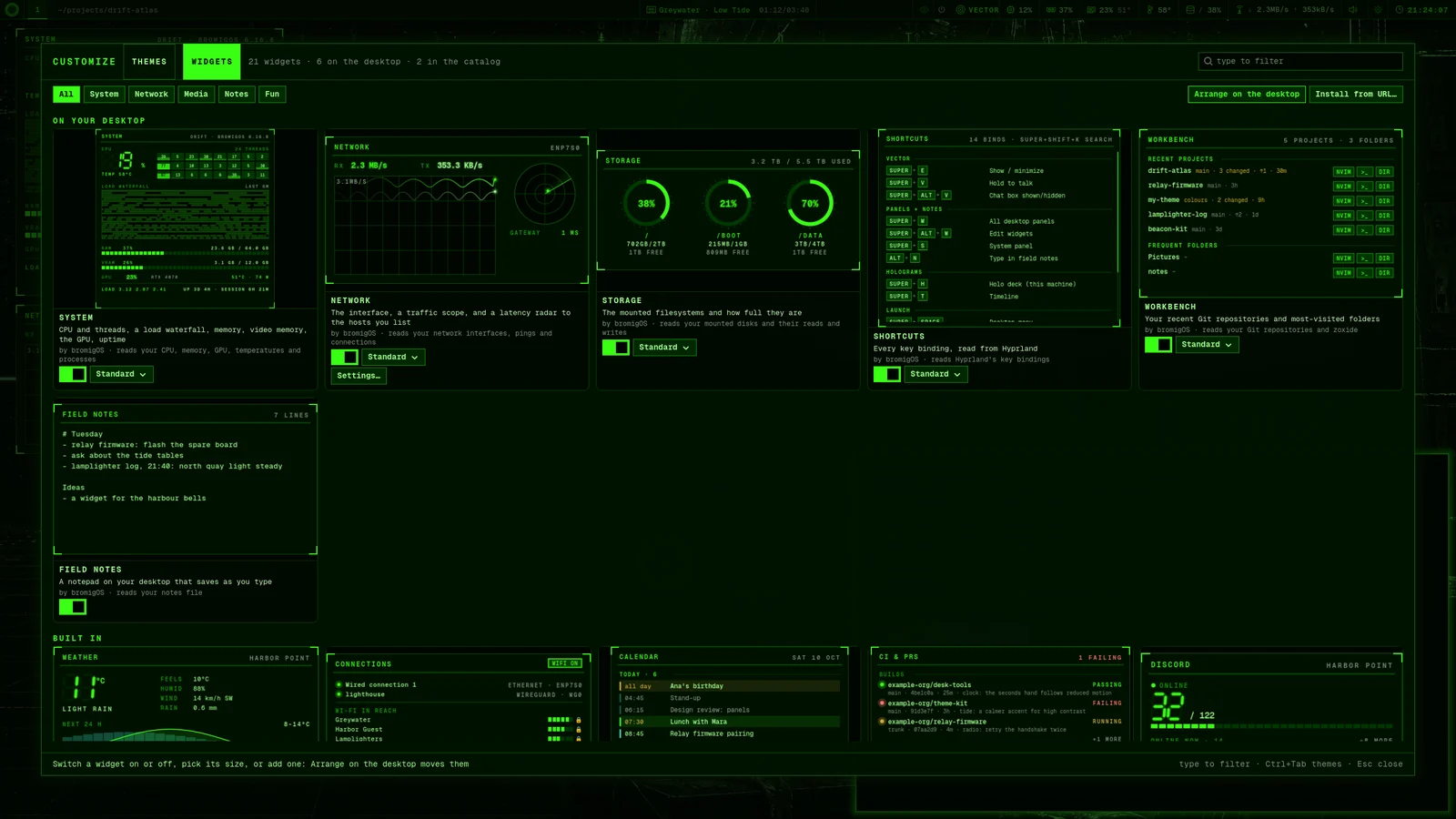Open terminal for the Pictures folder row

click(1364, 258)
